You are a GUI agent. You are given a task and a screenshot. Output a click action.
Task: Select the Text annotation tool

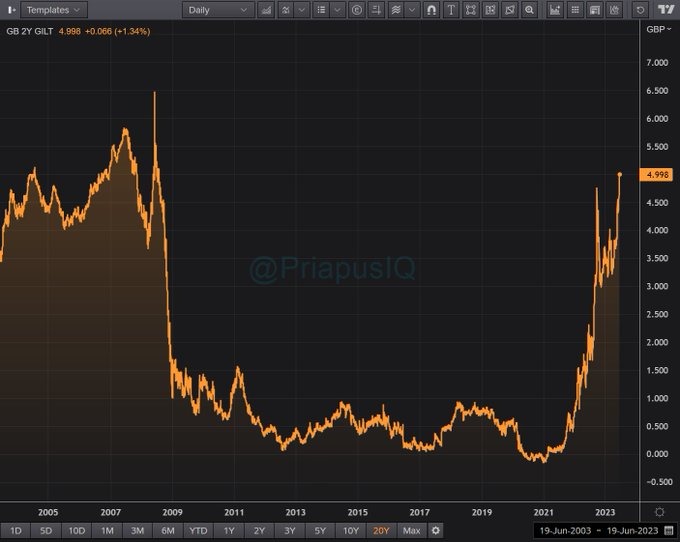click(451, 10)
